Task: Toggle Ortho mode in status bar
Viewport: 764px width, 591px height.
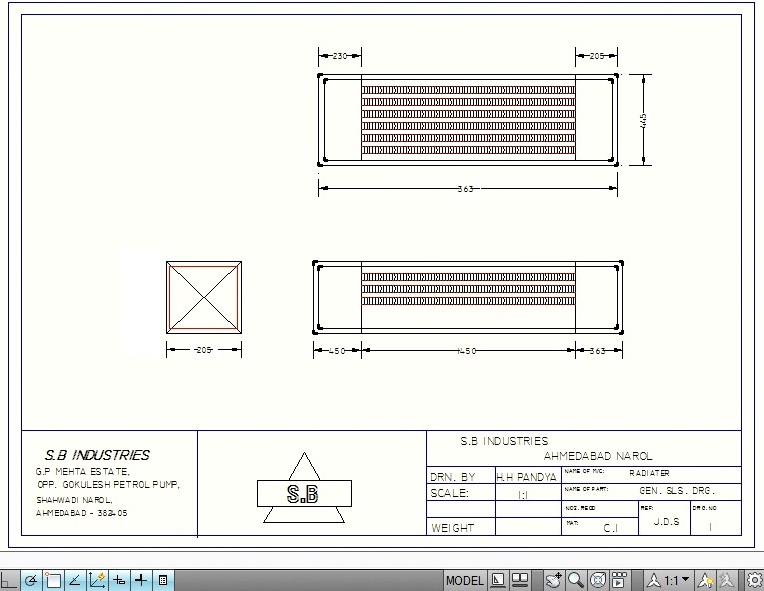Action: (x=10, y=580)
